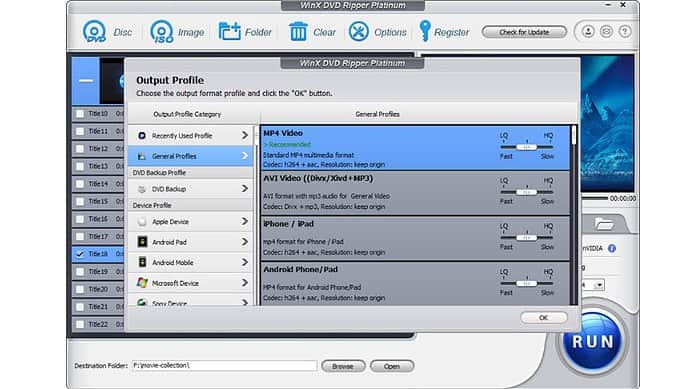Open the output folder icon near preview

tap(604, 224)
